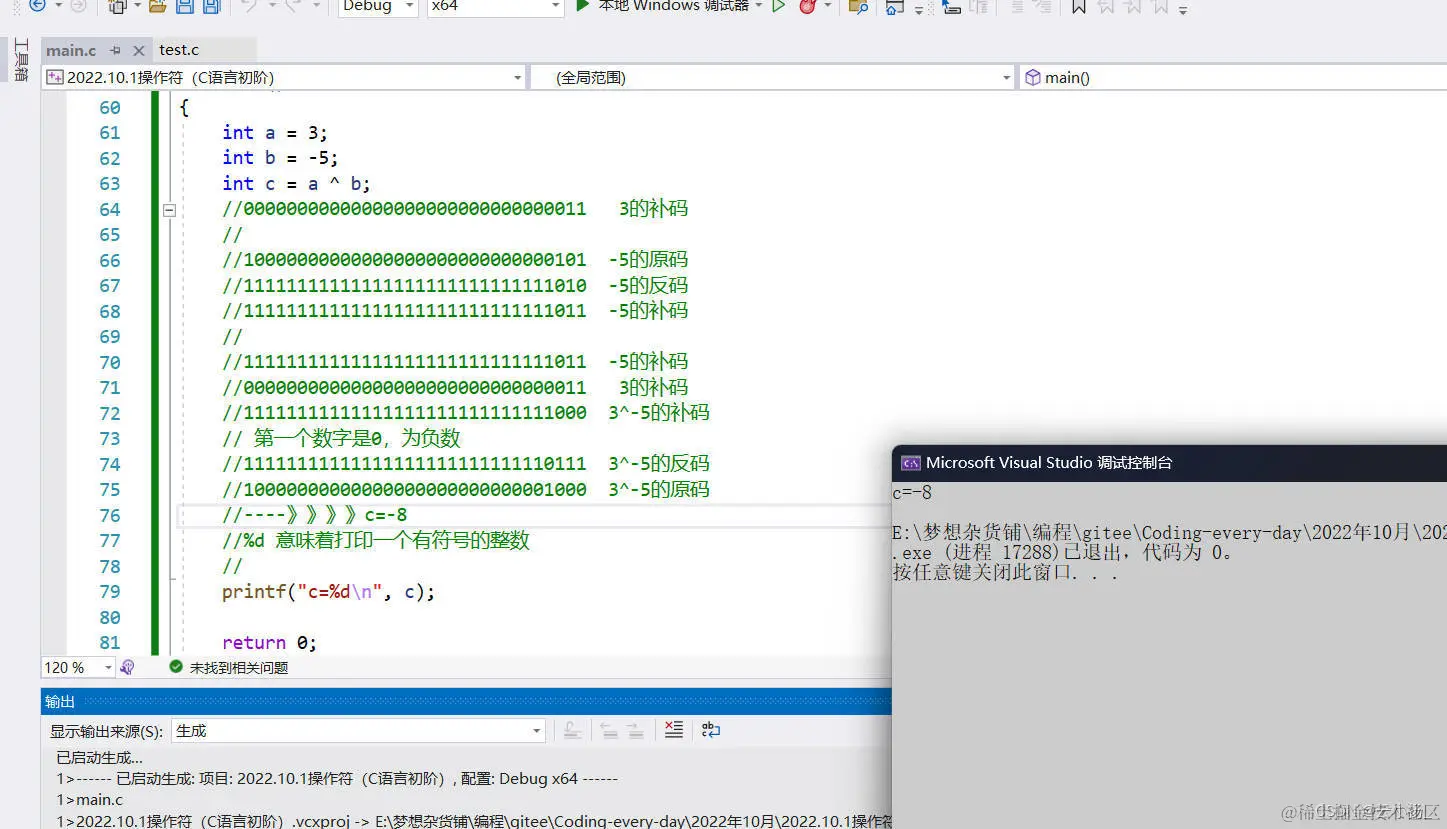
Task: Open the 2022.10.1操作符 project scope dropdown
Action: click(284, 77)
